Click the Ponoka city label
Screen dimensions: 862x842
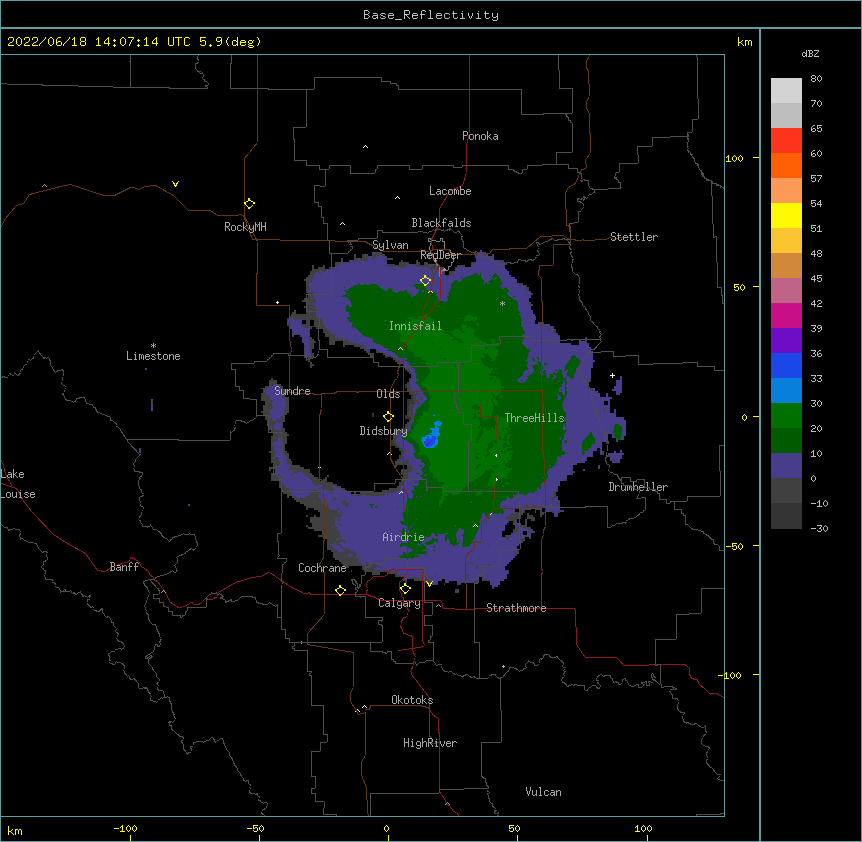coord(480,136)
